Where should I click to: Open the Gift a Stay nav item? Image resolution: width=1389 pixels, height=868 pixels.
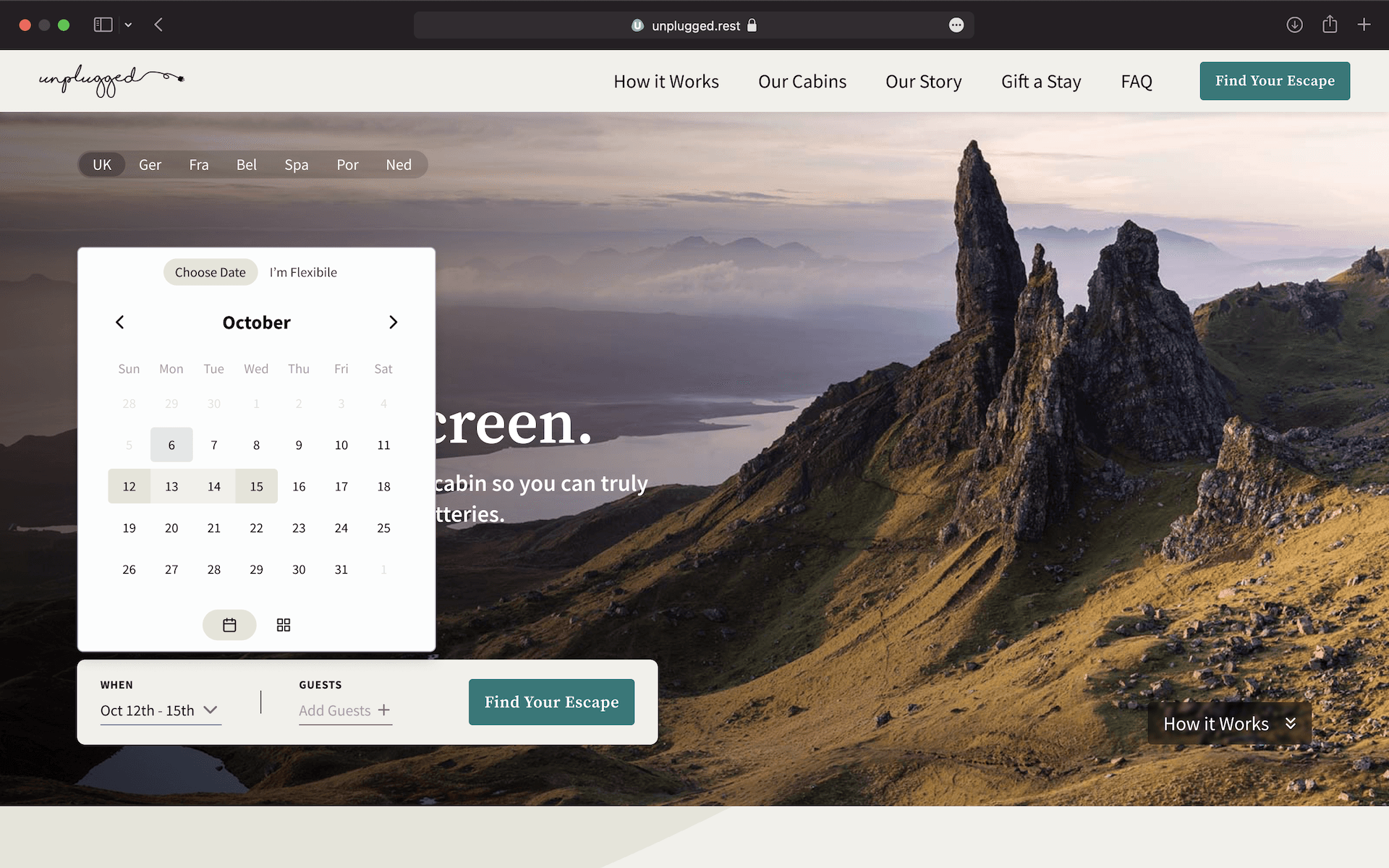point(1041,81)
